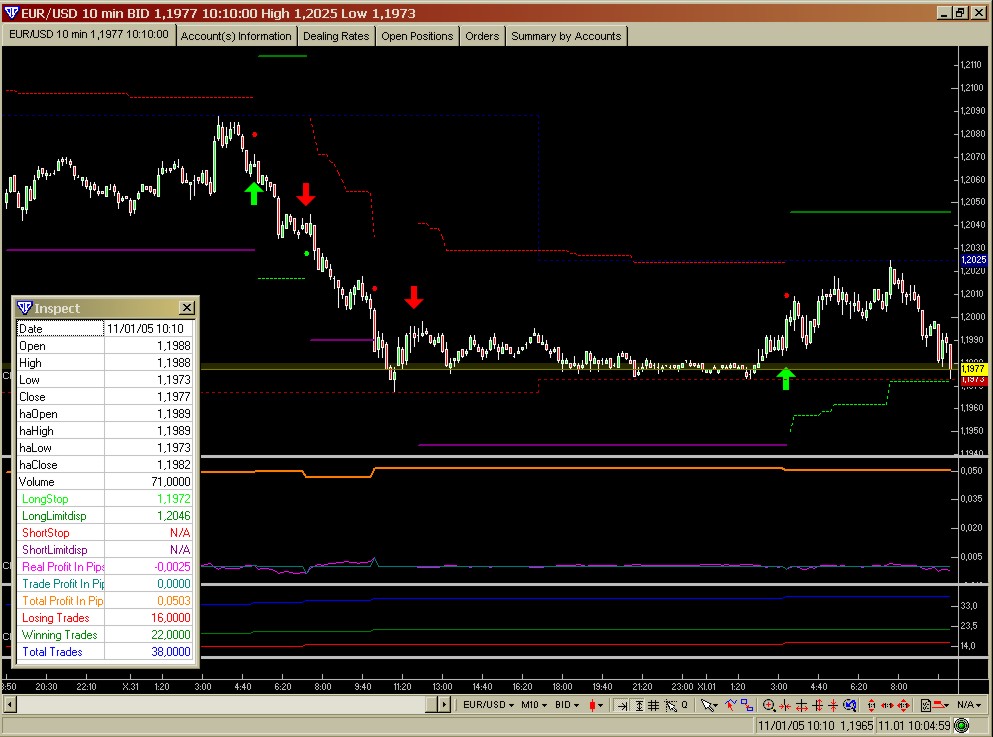Select the Date field in Inspect panel

point(60,328)
